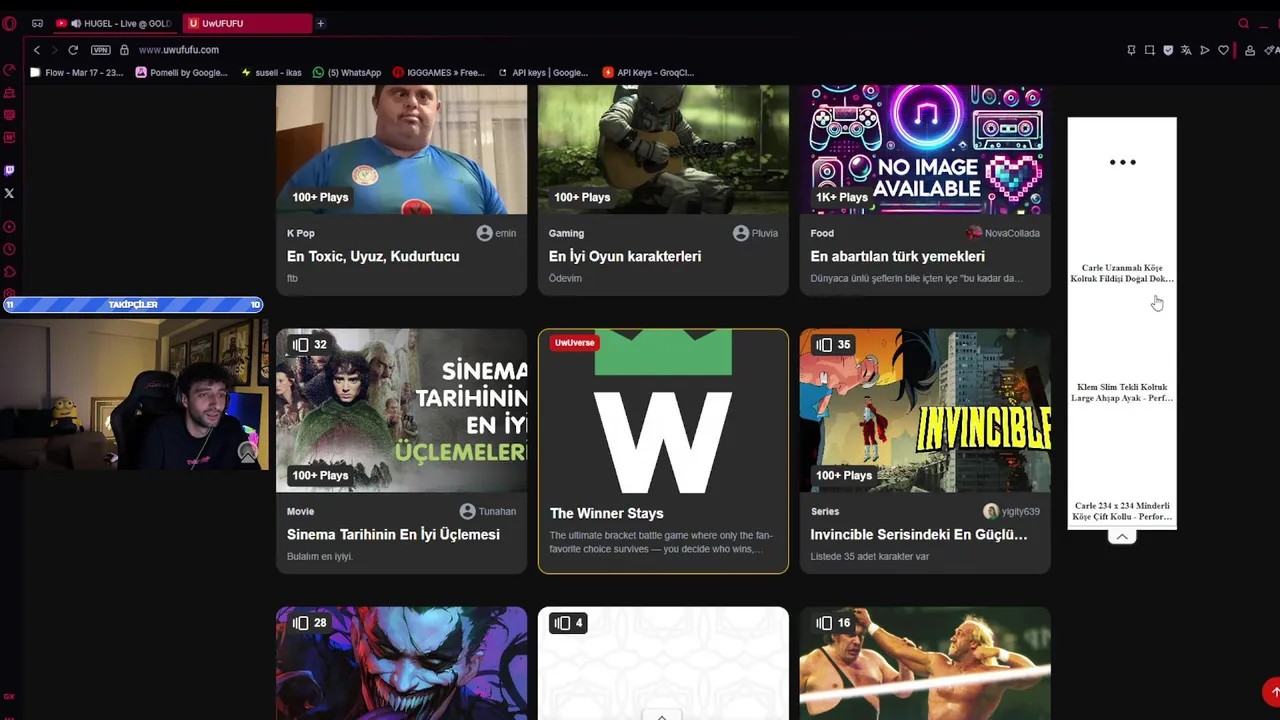Open the yigity639 author profile
The image size is (1280, 720).
(1011, 511)
